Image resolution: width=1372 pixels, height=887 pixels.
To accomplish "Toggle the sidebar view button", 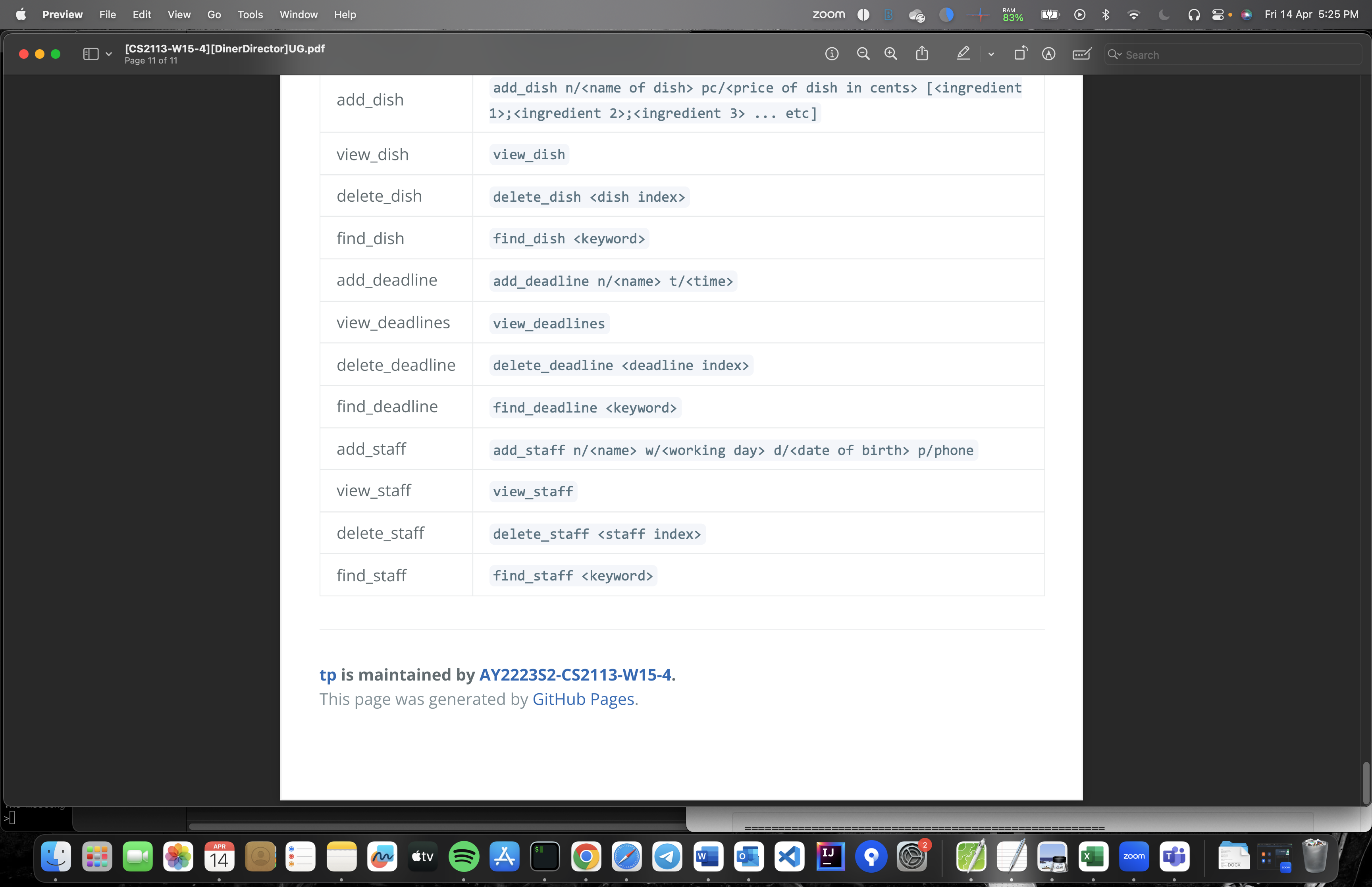I will coord(91,54).
